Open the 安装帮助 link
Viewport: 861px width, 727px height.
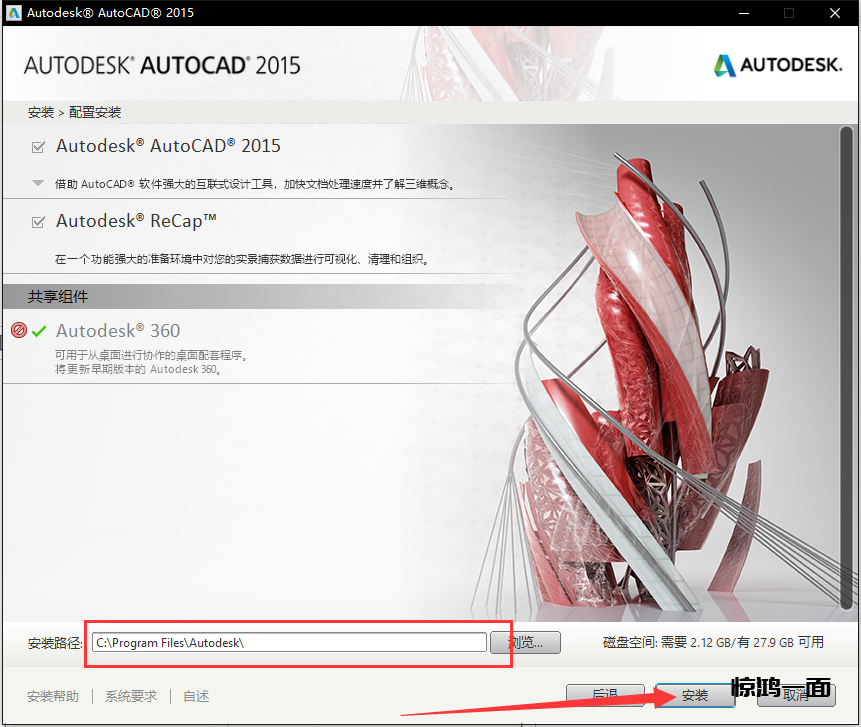tap(53, 696)
